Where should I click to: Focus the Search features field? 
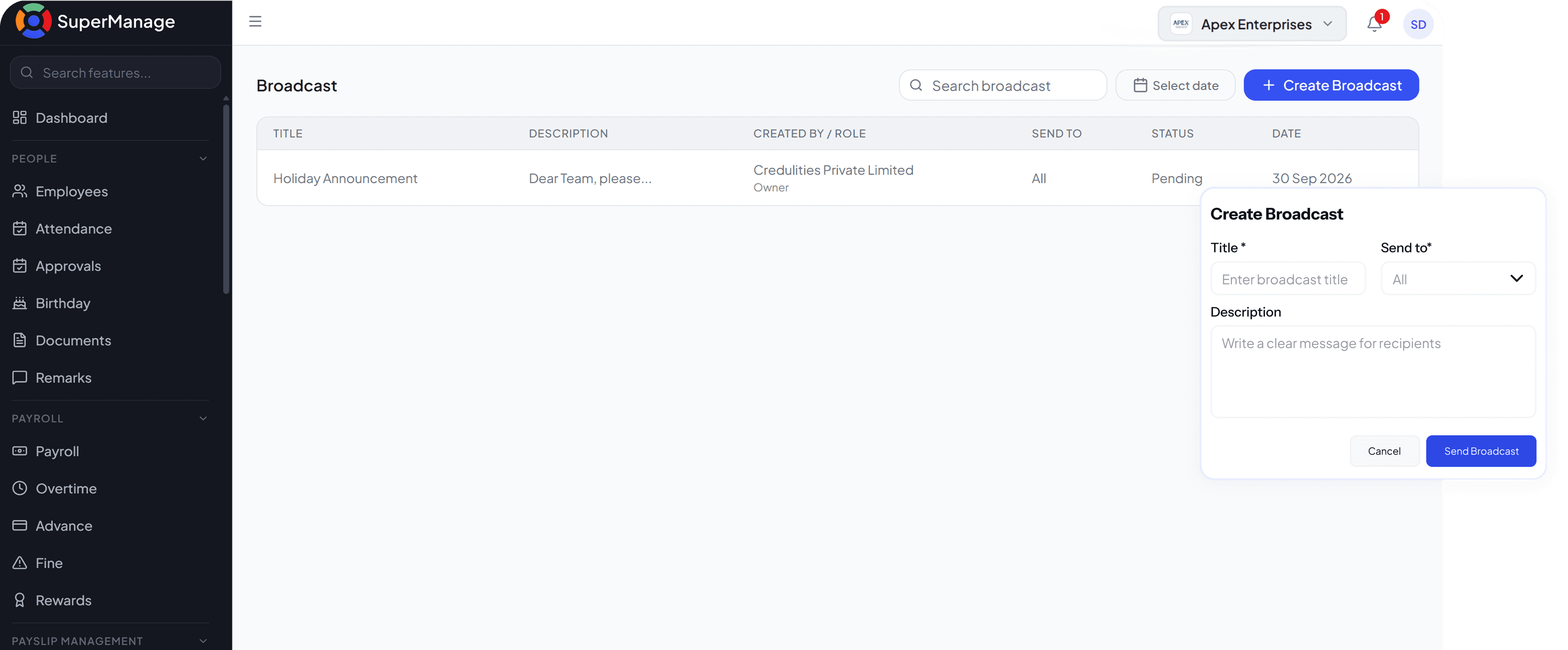(116, 72)
